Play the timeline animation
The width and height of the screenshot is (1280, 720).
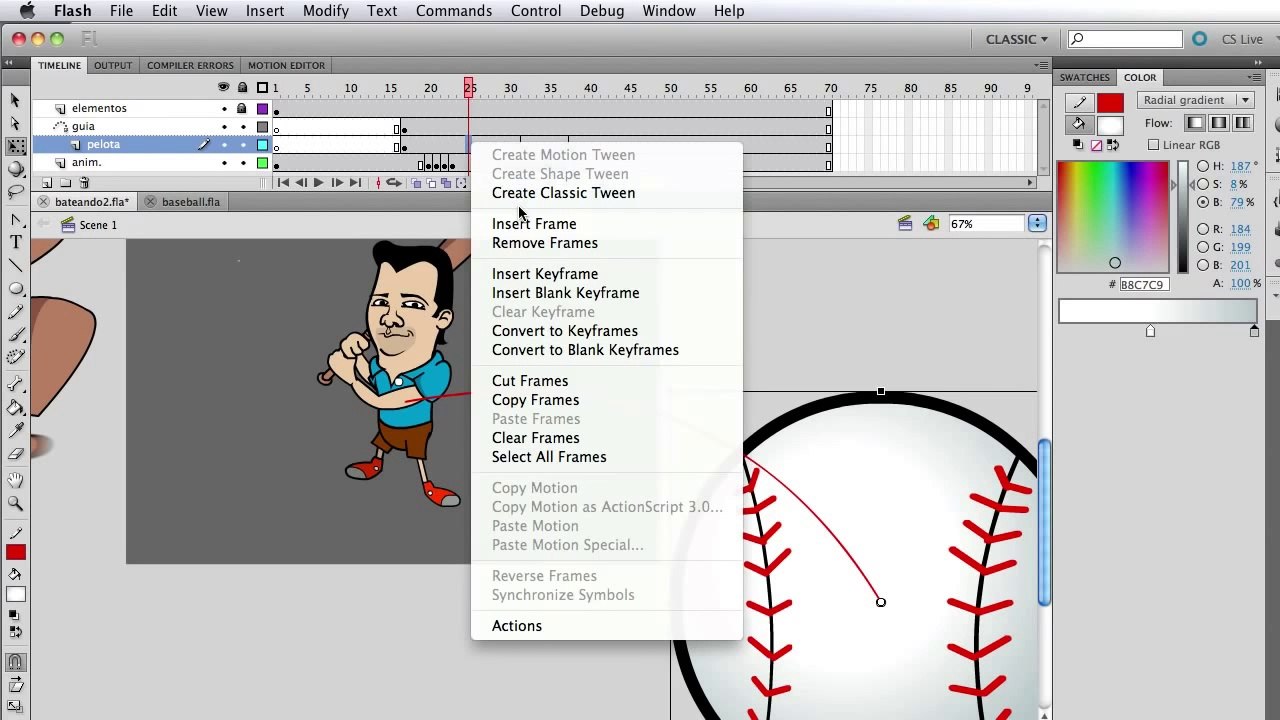[x=319, y=183]
